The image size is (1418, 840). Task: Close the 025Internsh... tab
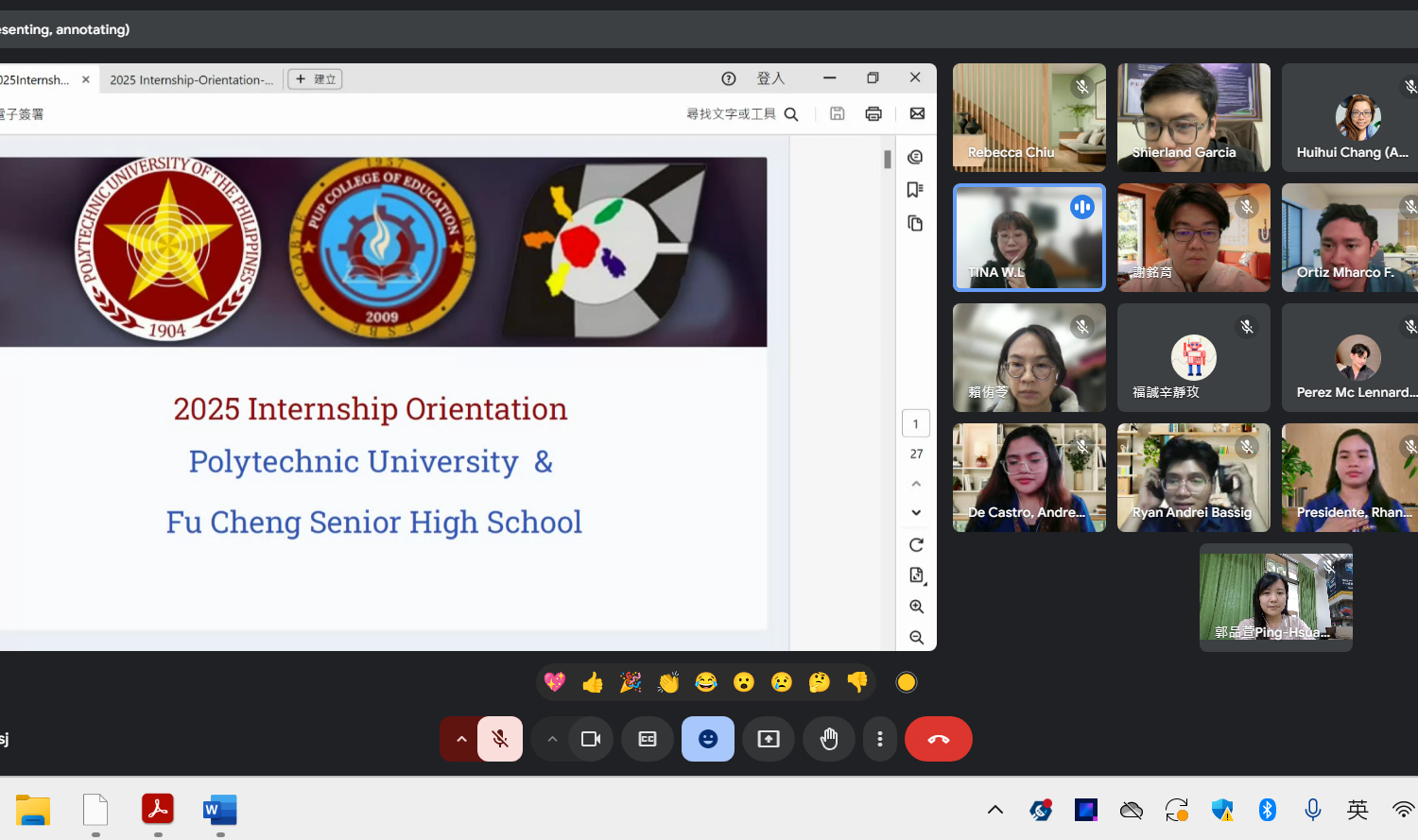(x=86, y=79)
